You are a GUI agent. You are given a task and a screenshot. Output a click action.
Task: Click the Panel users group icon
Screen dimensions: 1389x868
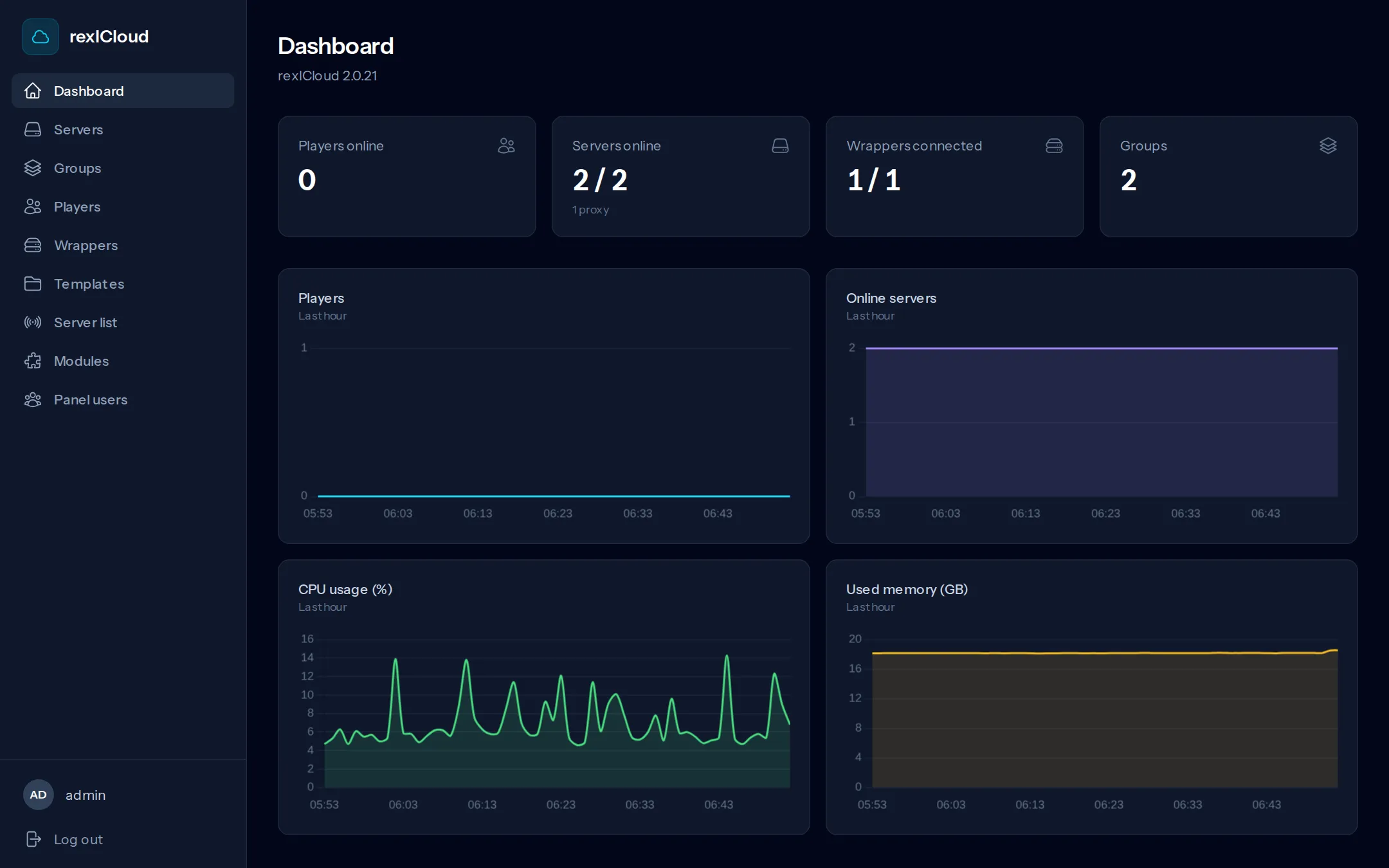coord(33,399)
